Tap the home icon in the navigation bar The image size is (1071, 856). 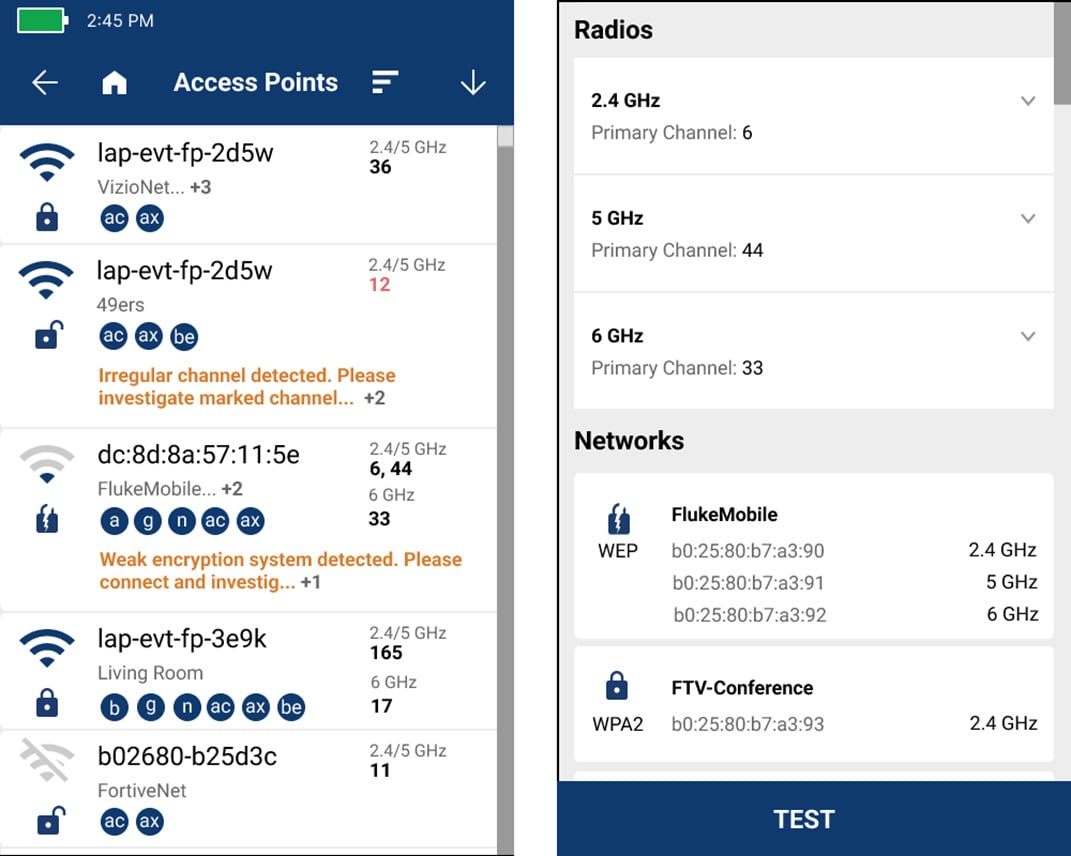[x=114, y=83]
